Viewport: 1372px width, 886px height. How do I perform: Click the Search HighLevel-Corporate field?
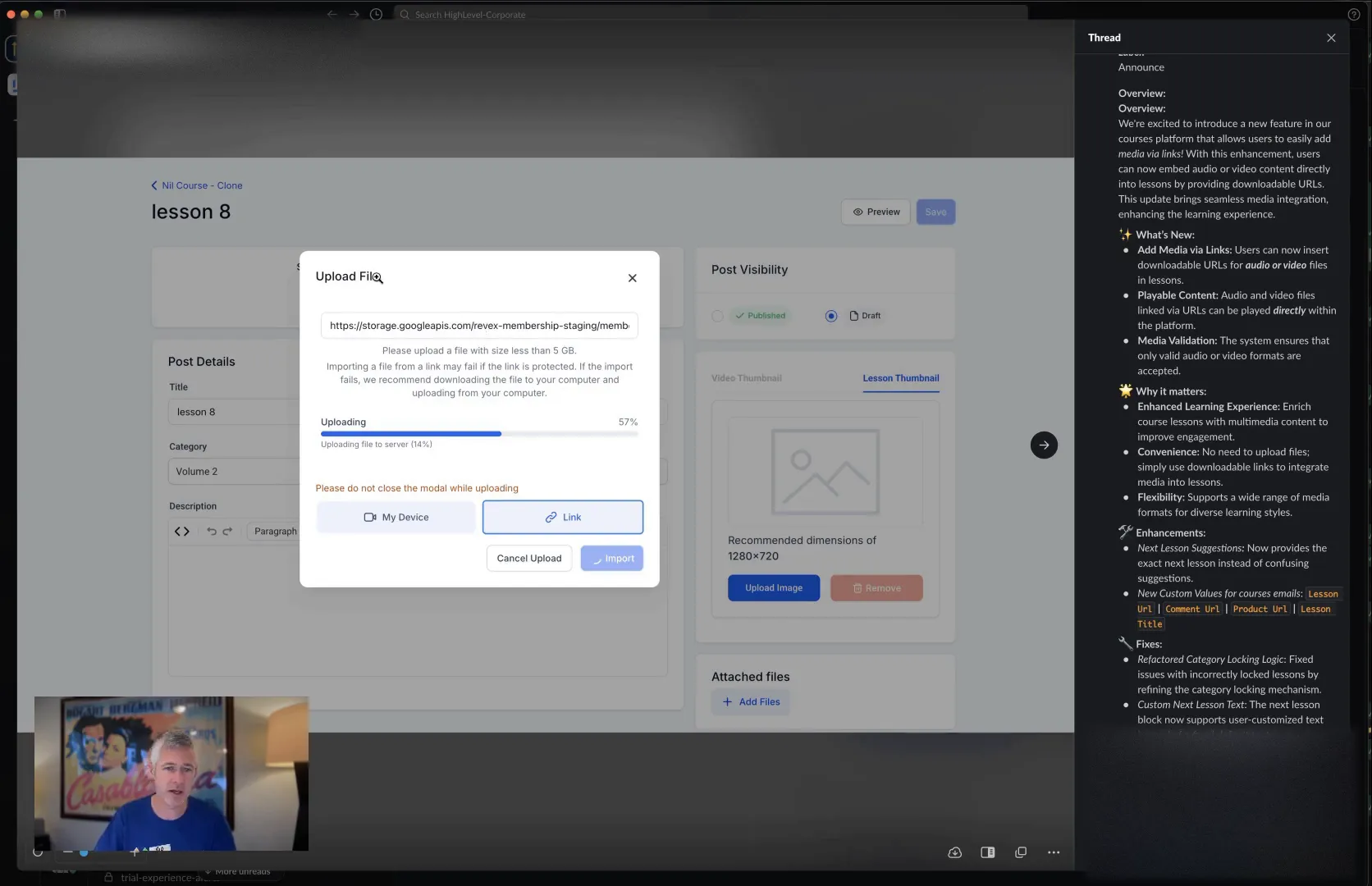click(x=711, y=14)
